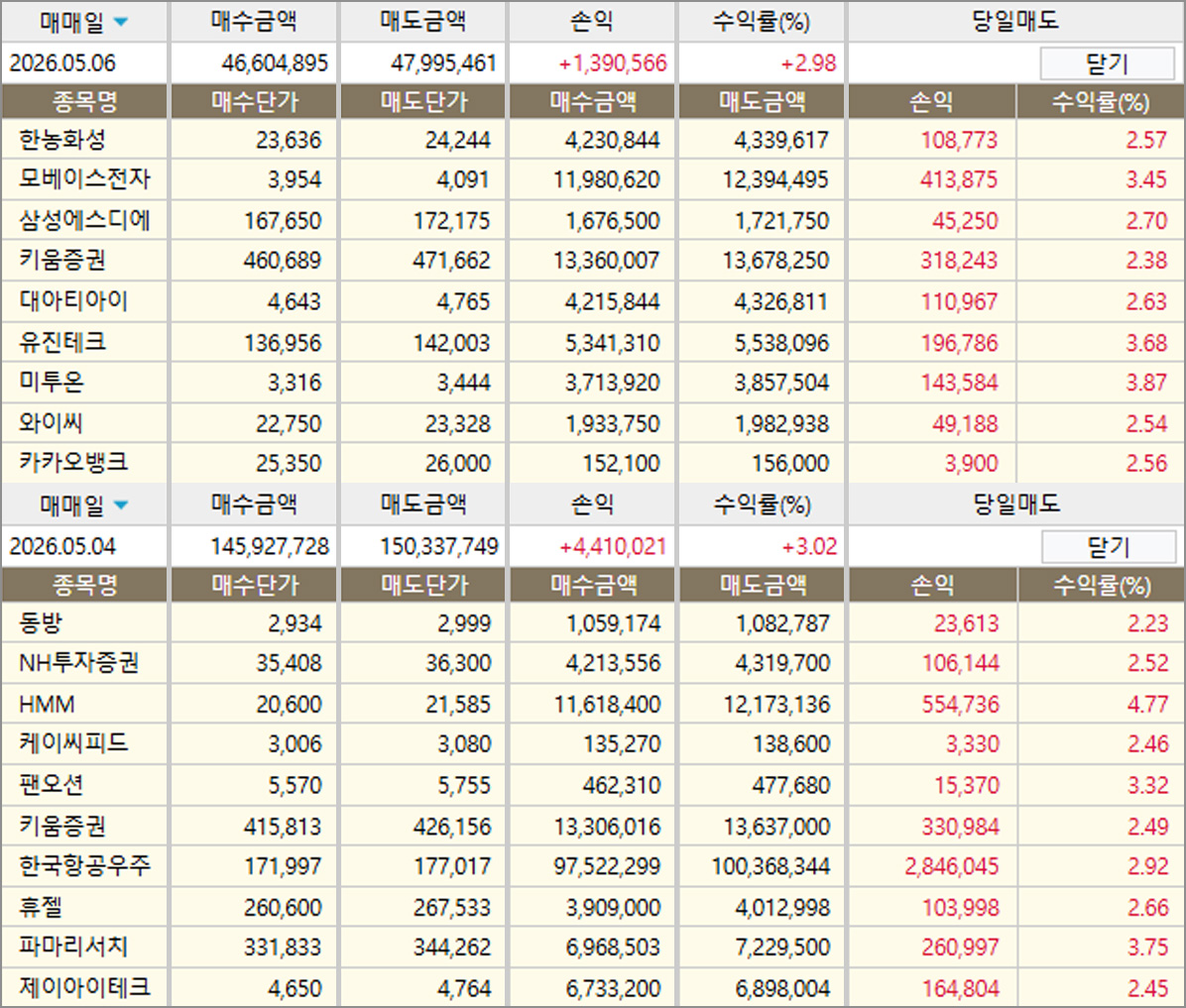
Task: Click the 닫기 button for 2026.05.04
Action: pos(1108,547)
